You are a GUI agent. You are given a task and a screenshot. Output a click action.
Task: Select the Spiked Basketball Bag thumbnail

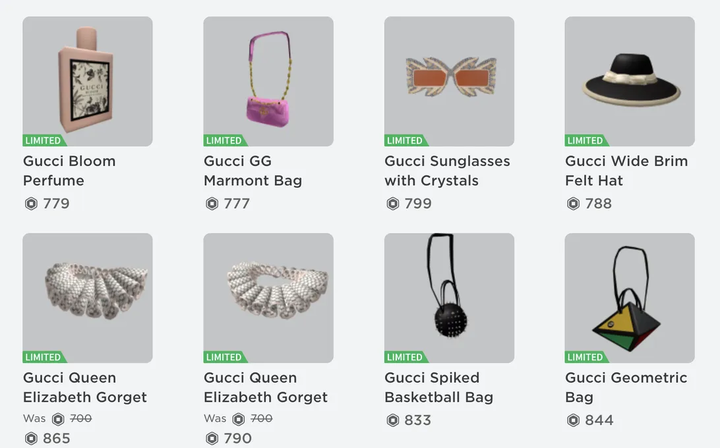(449, 297)
